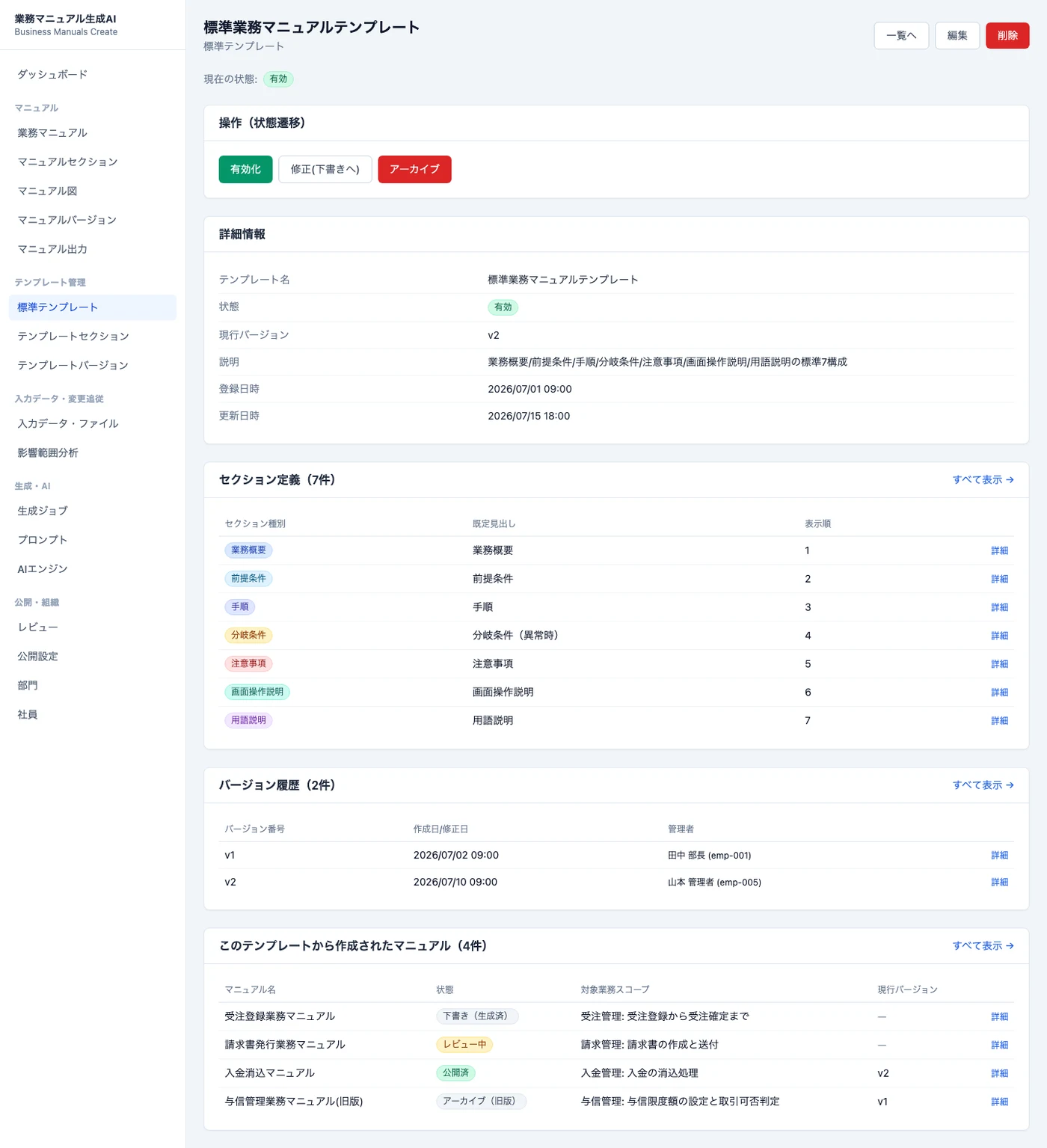Open プロンプト sidebar item
The height and width of the screenshot is (1148, 1047).
pyautogui.click(x=93, y=540)
